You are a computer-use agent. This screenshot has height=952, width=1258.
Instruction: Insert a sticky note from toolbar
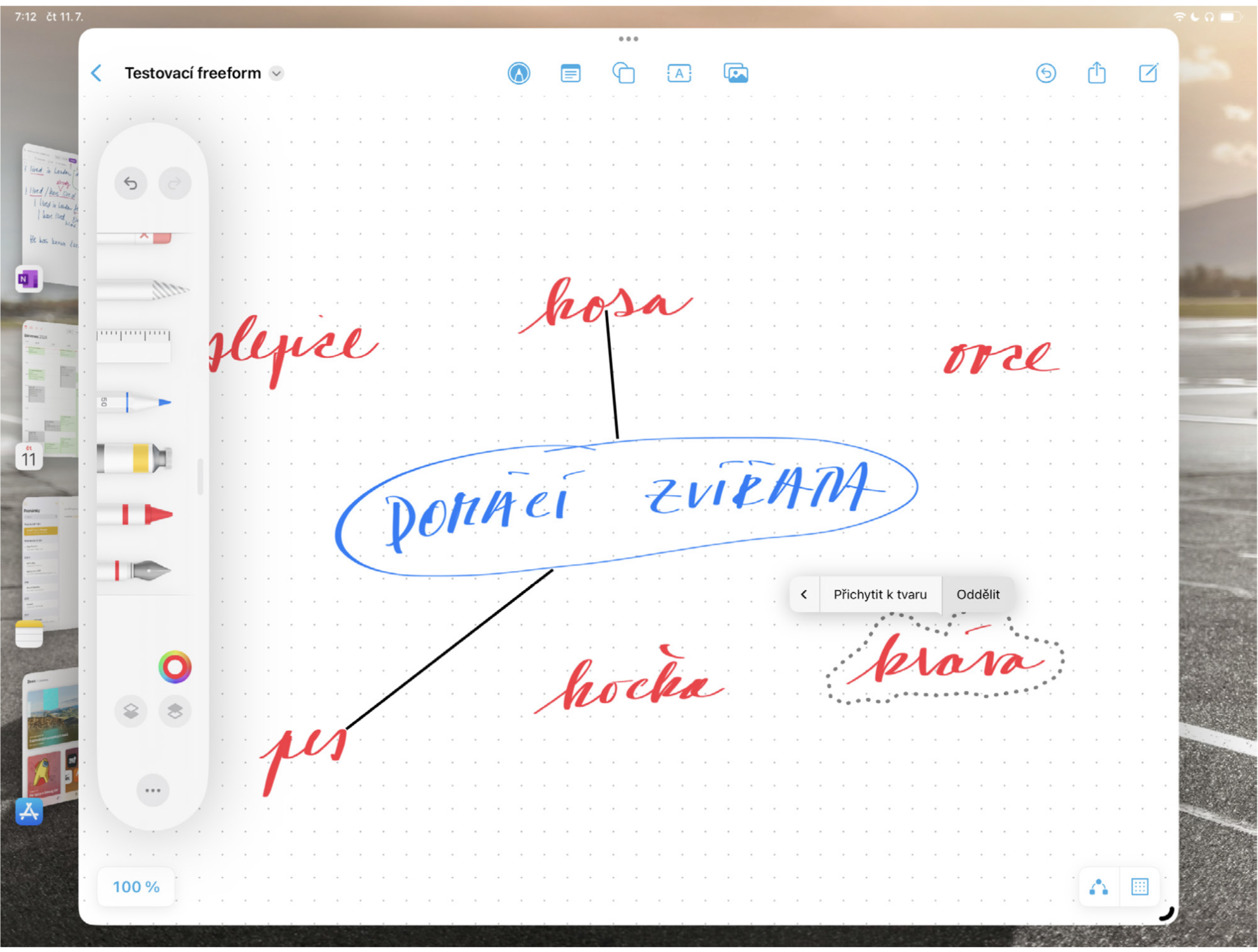click(570, 73)
